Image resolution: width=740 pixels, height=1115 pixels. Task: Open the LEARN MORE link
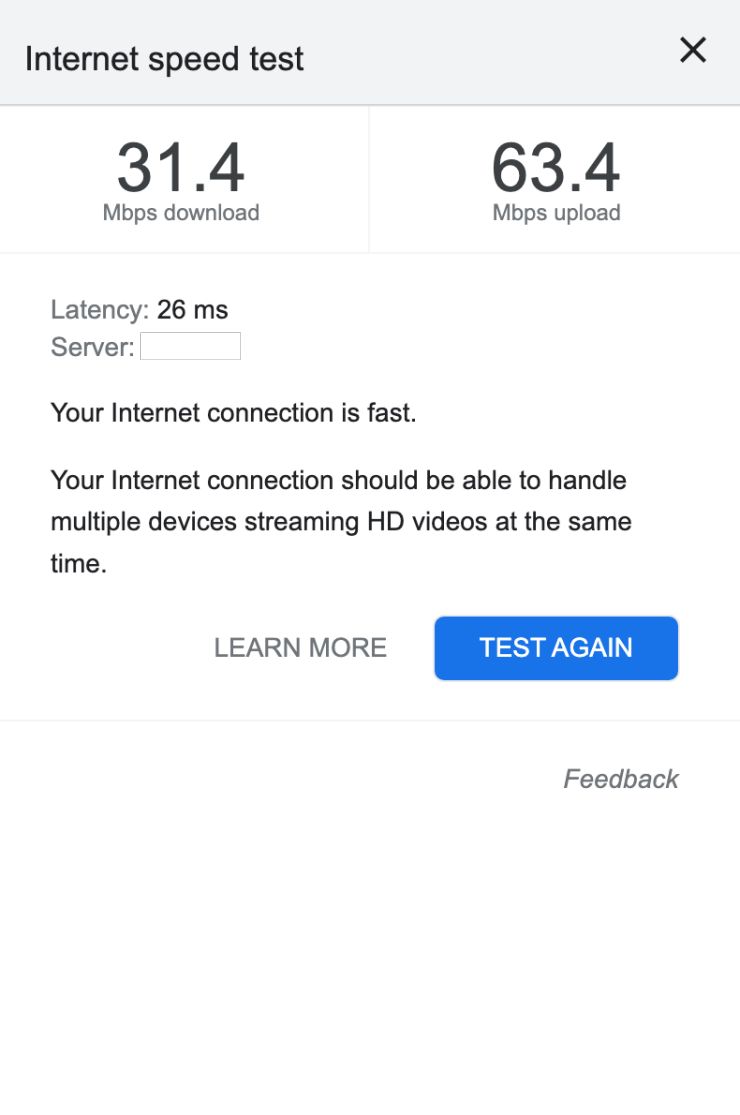point(300,648)
